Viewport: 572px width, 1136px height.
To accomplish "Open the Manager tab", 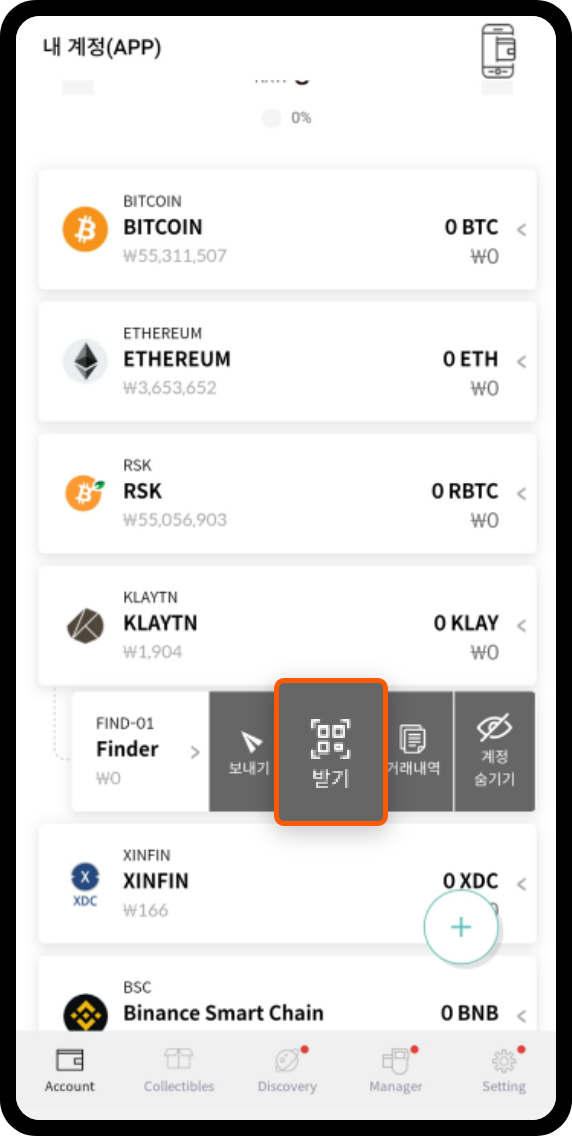I will (395, 1071).
